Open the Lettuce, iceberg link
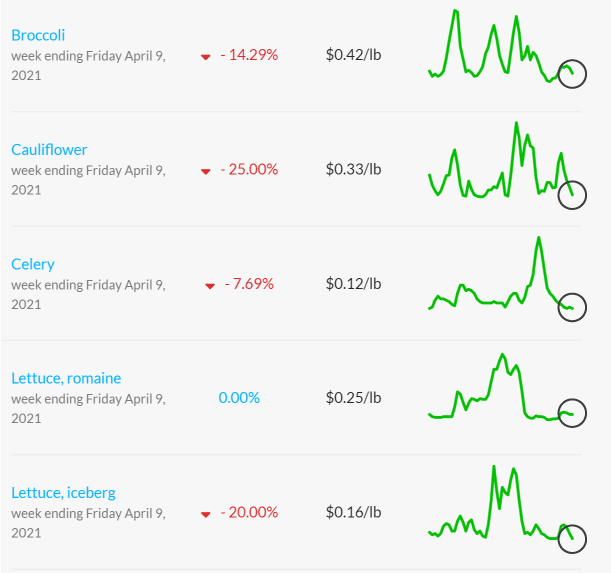Screen dimensions: 611x573 tap(64, 493)
